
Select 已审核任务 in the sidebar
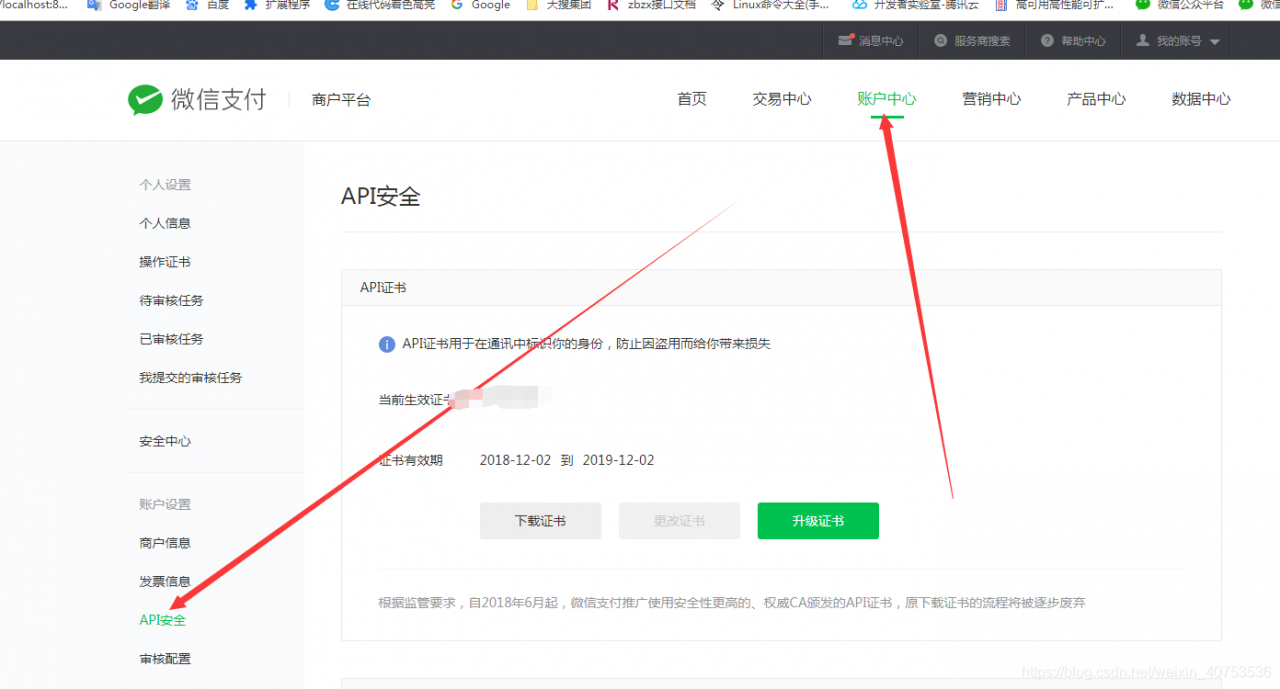click(171, 339)
